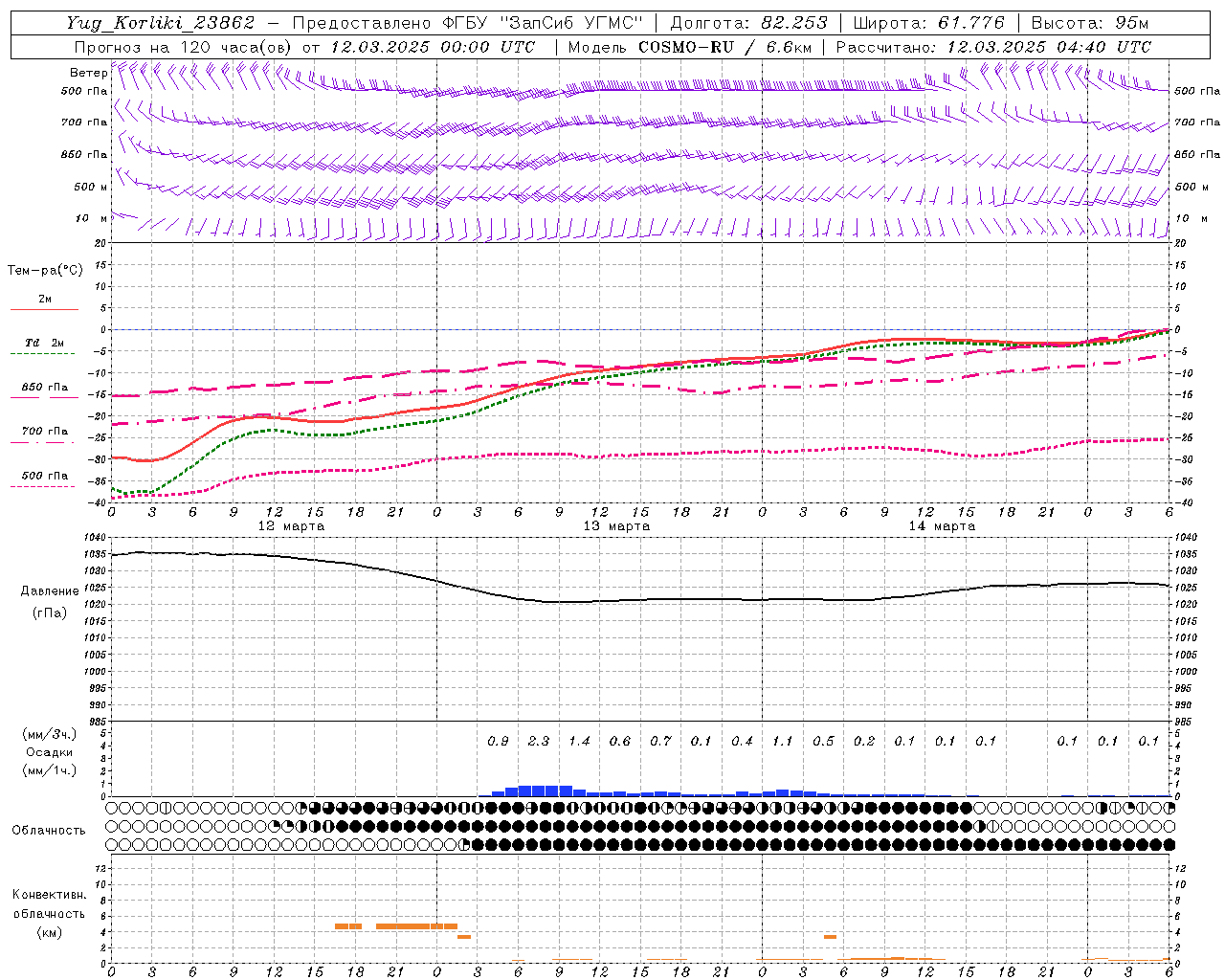Click the 1.4 precipitation amount value
Viewport: 1225px width, 980px height.
coord(579,742)
